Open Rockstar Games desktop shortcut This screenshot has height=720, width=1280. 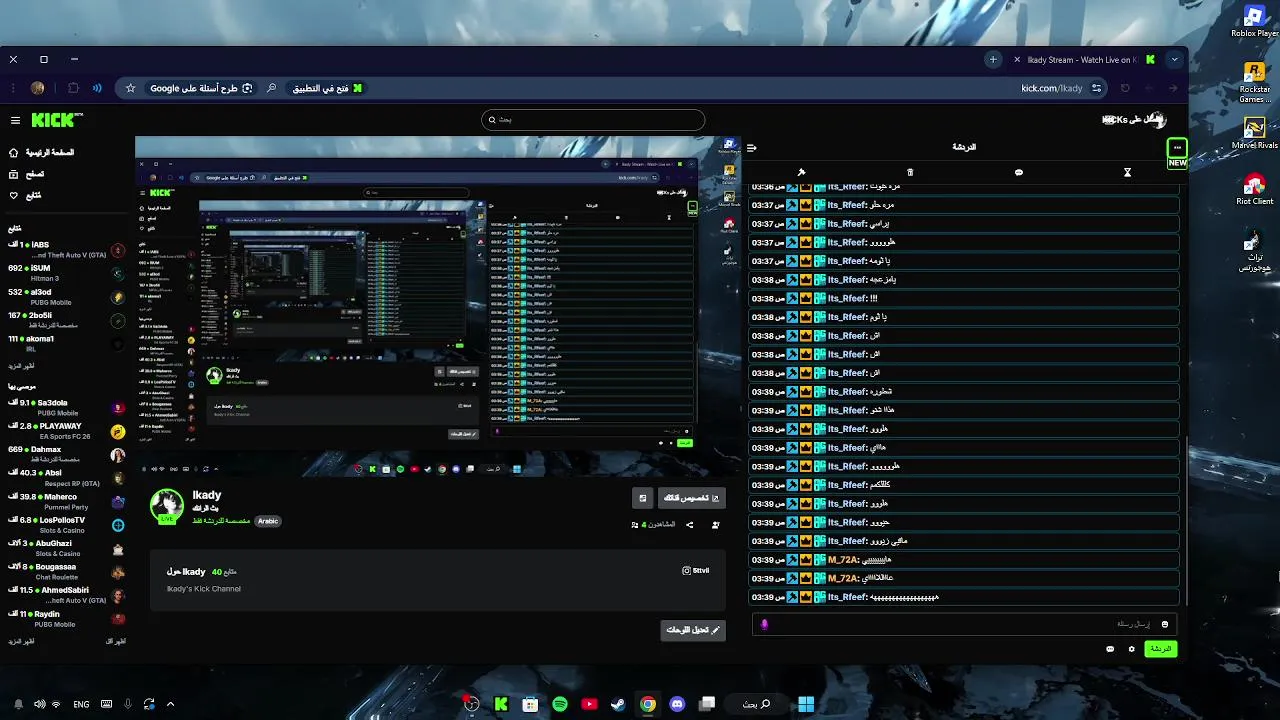click(1254, 83)
